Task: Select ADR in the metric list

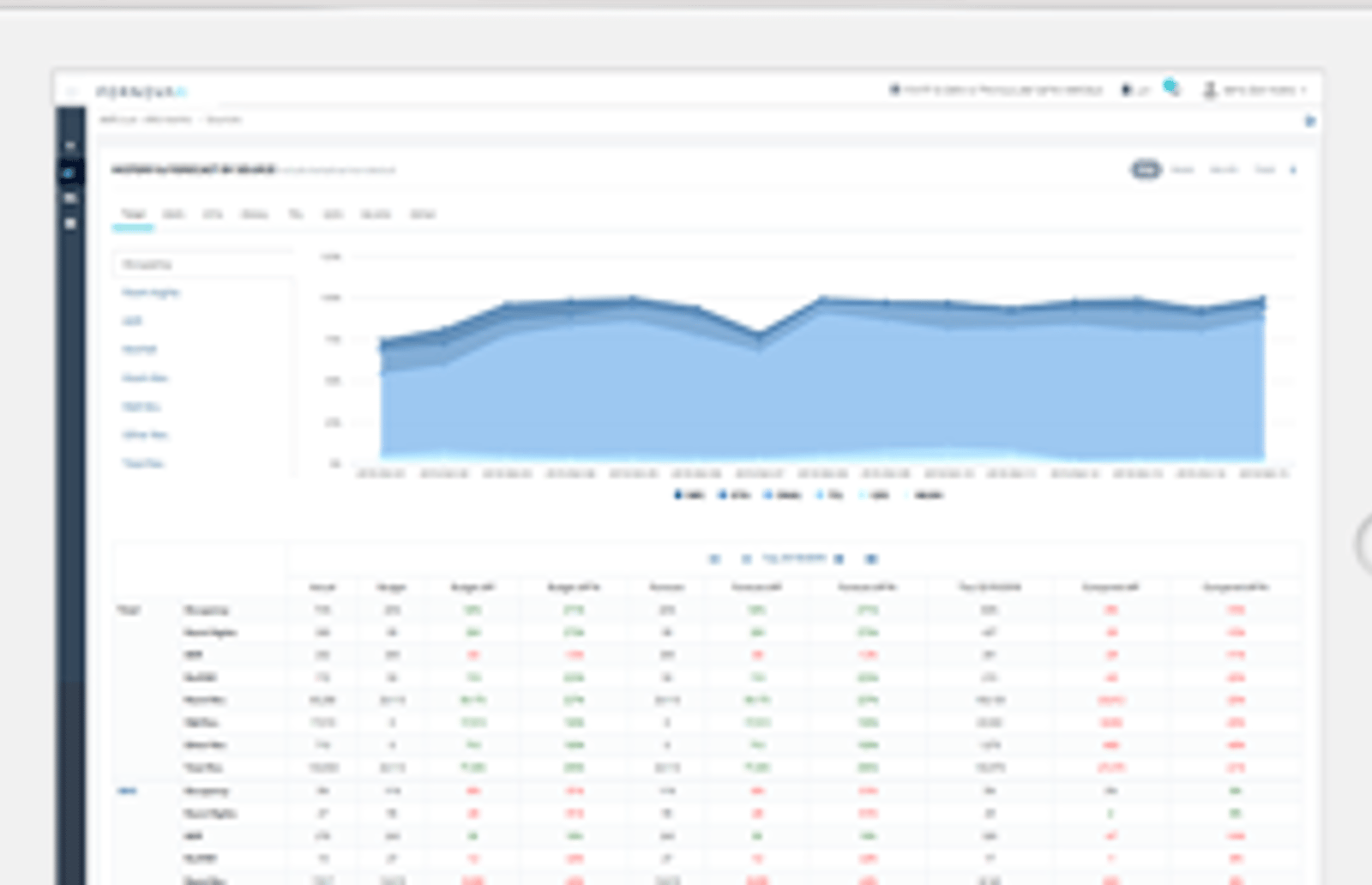Action: click(x=132, y=321)
